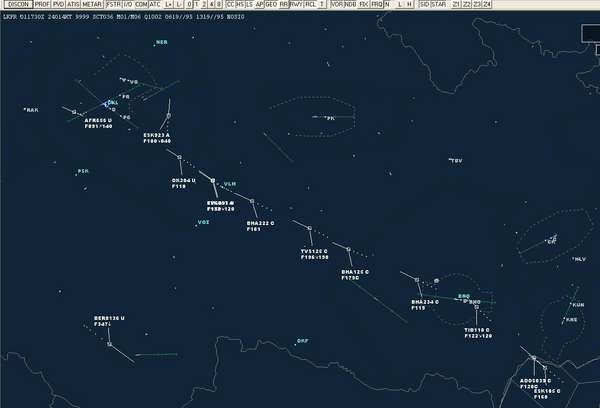Viewport: 600px width, 408px height.
Task: Open the SID procedures list
Action: (x=424, y=5)
